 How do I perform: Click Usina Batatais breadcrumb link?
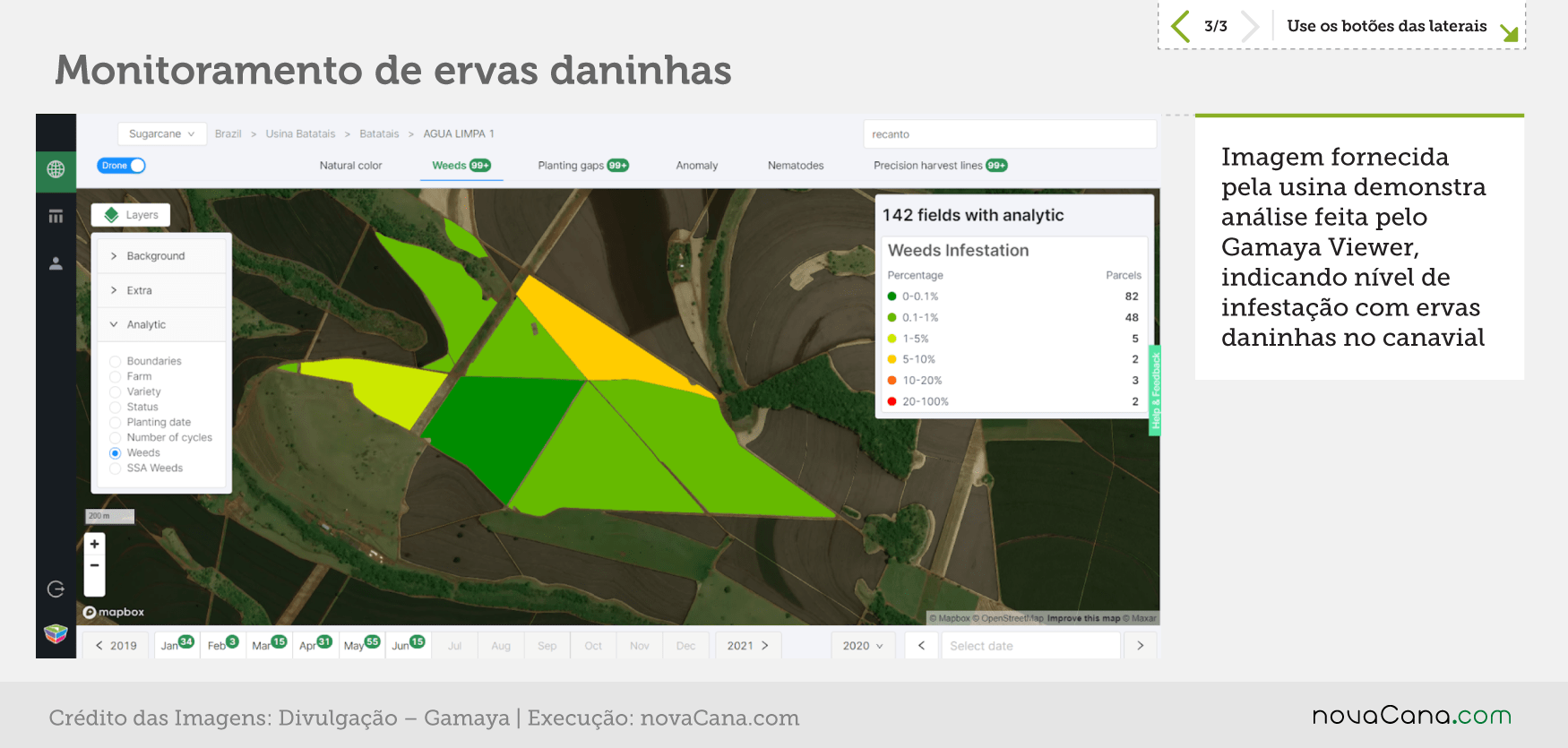[300, 133]
